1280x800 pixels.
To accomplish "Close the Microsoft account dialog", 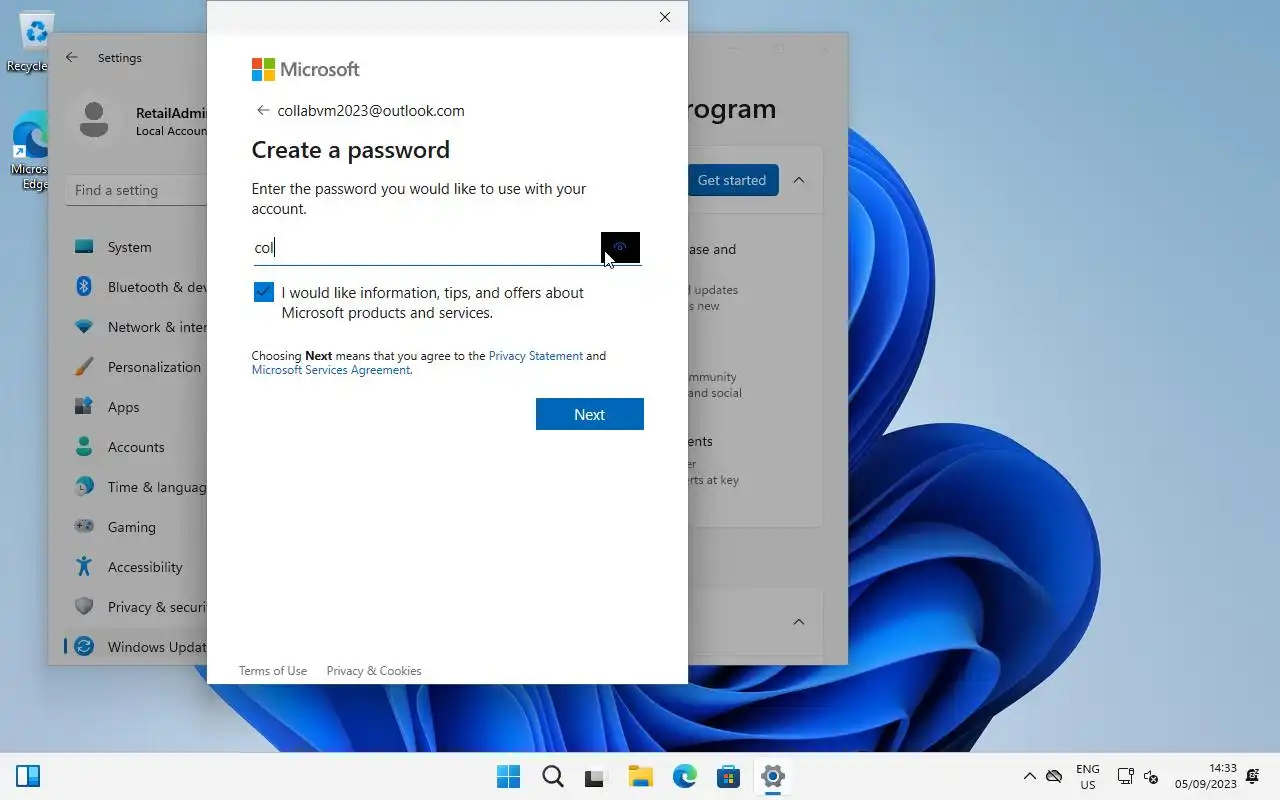I will pyautogui.click(x=665, y=17).
